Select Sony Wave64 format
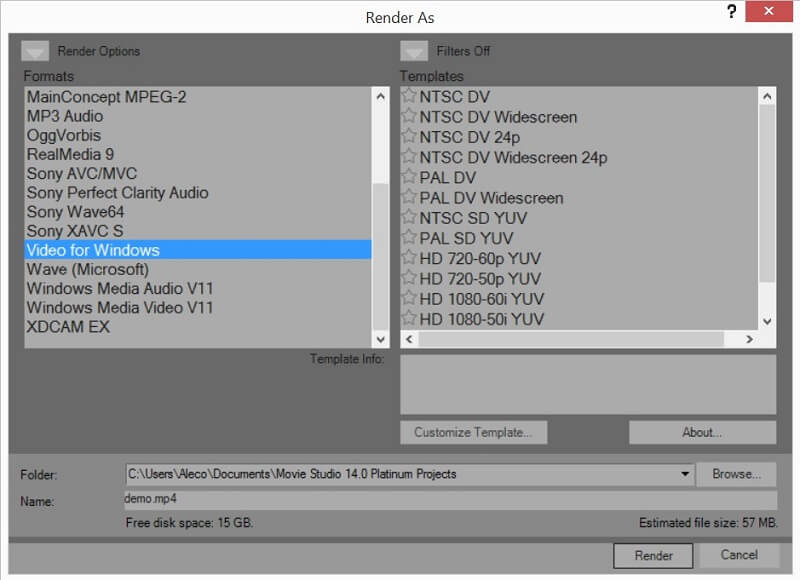Image resolution: width=800 pixels, height=580 pixels. click(198, 212)
